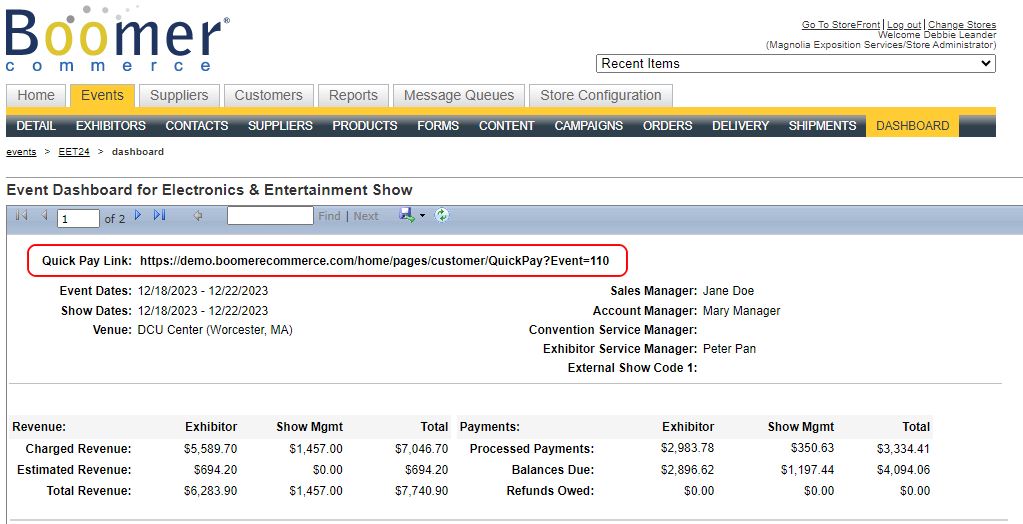Click the export save disk icon
The height and width of the screenshot is (524, 1023).
407,215
